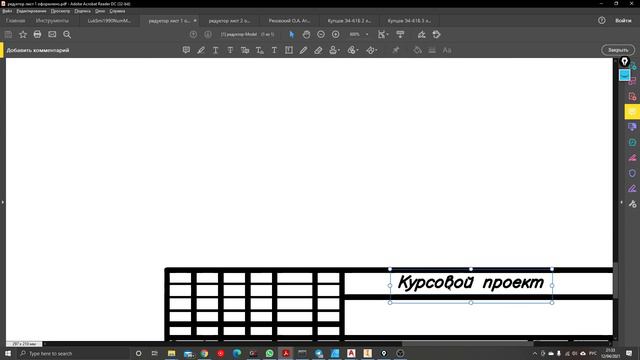
Task: Open the stamp tool dropdown
Action: [x=334, y=50]
